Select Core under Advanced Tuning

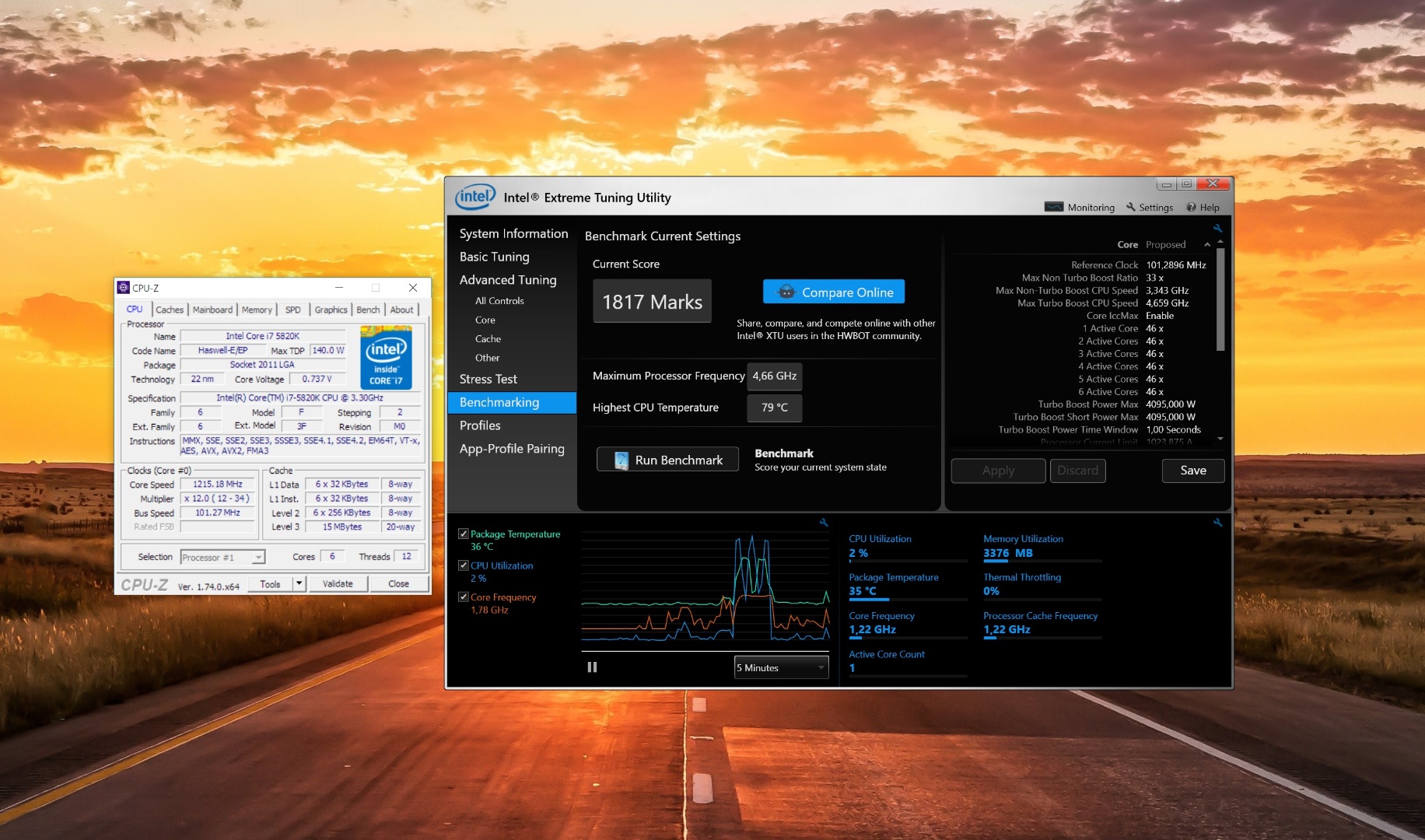pos(485,320)
